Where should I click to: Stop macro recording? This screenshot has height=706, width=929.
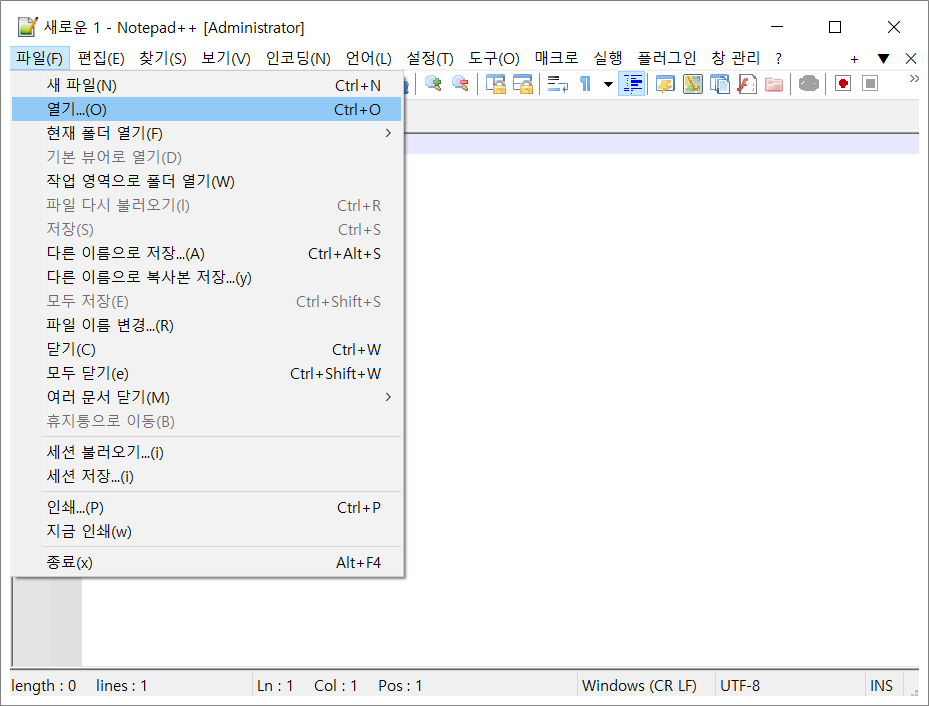click(869, 84)
